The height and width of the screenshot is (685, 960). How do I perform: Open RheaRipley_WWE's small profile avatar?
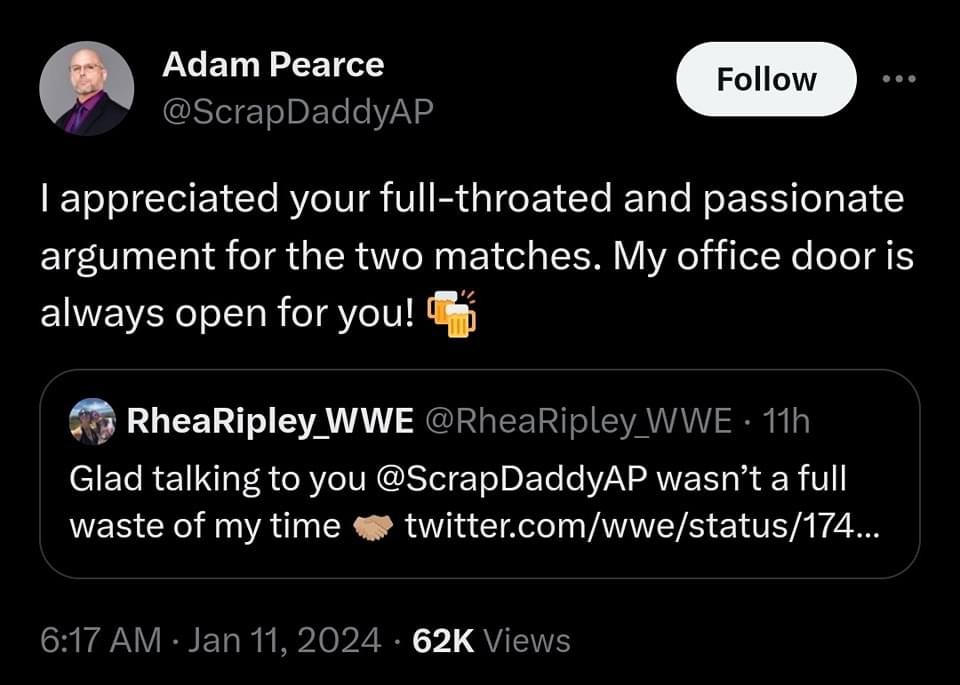92,422
